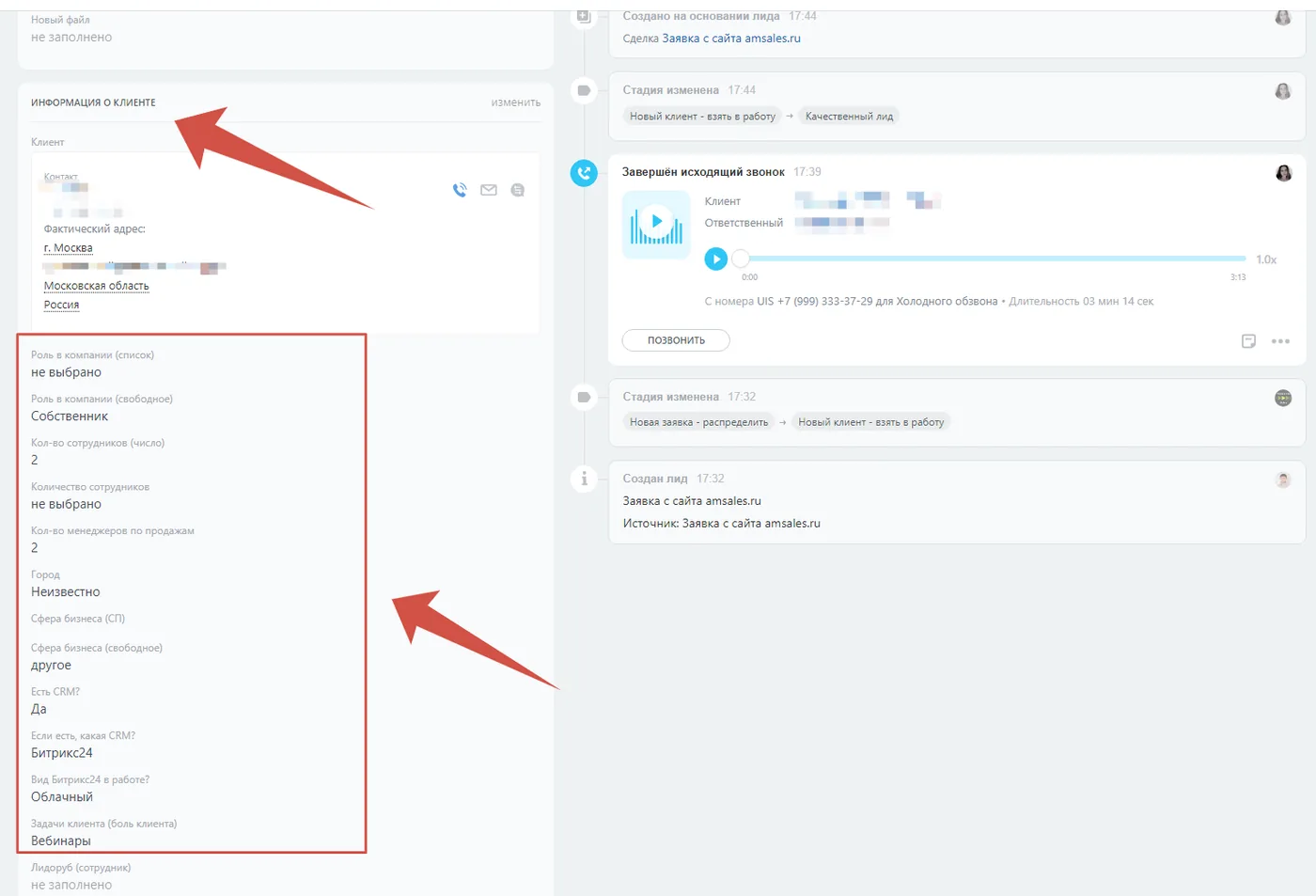The width and height of the screenshot is (1316, 896).
Task: Click the call recording progress slider
Action: pos(993,259)
